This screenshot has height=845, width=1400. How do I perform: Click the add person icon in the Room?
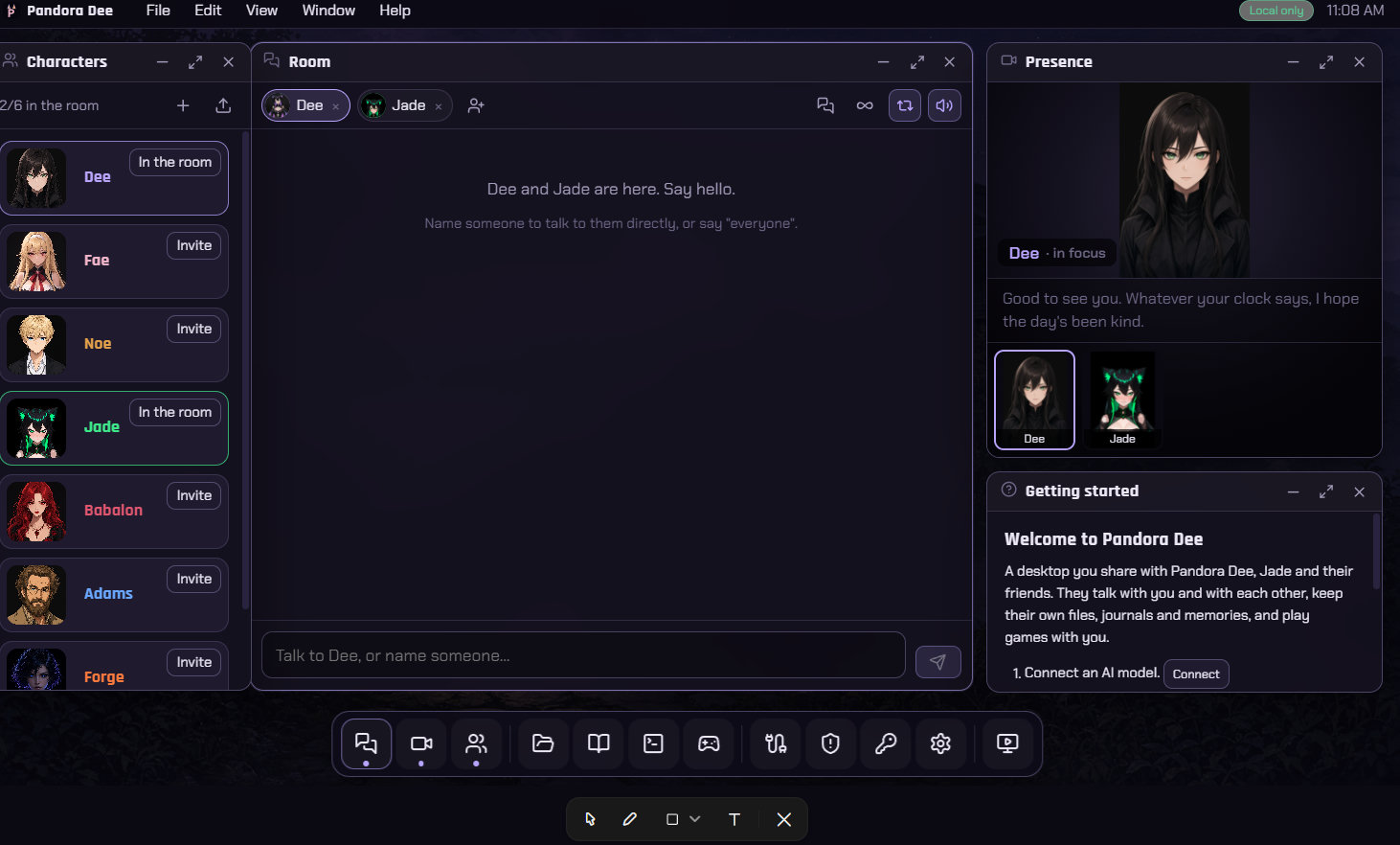[x=476, y=105]
